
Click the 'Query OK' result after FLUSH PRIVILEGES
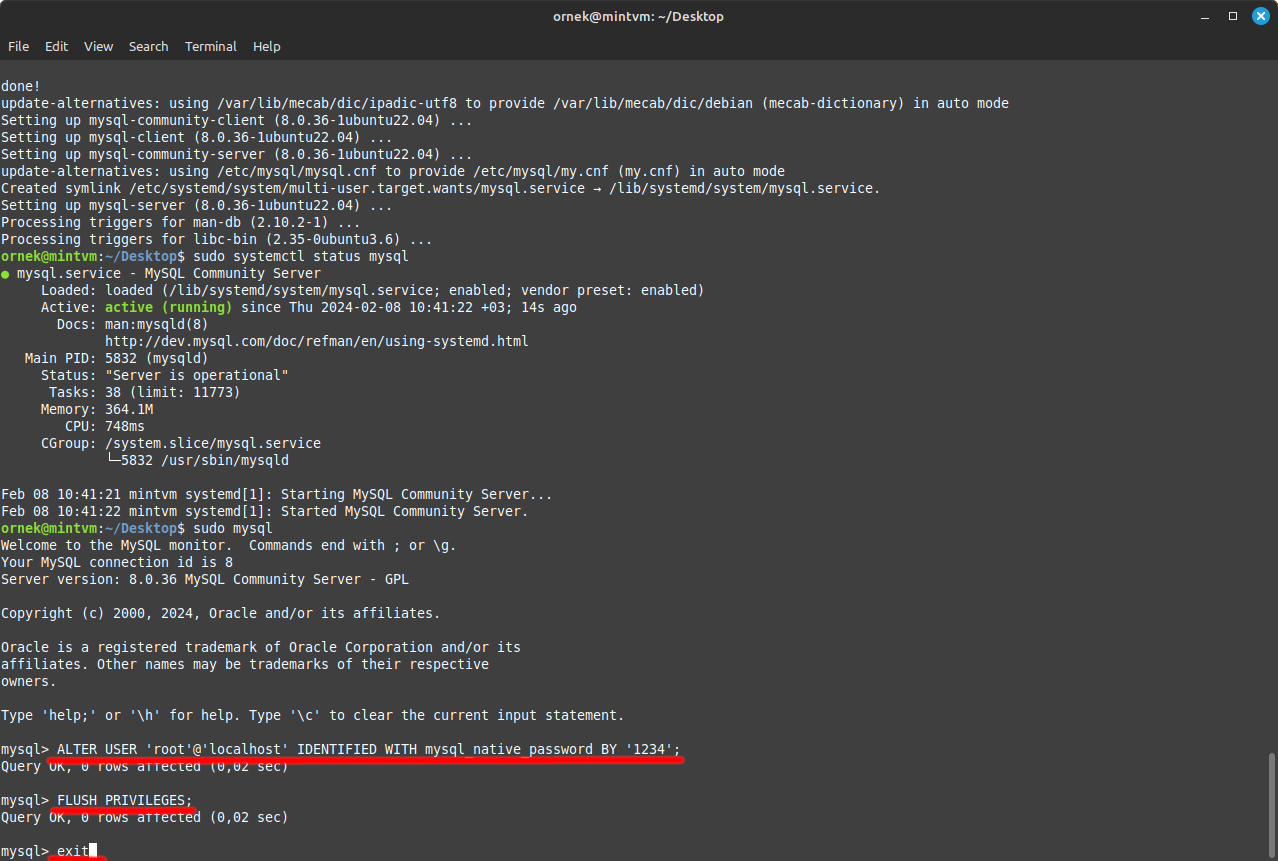[x=145, y=817]
